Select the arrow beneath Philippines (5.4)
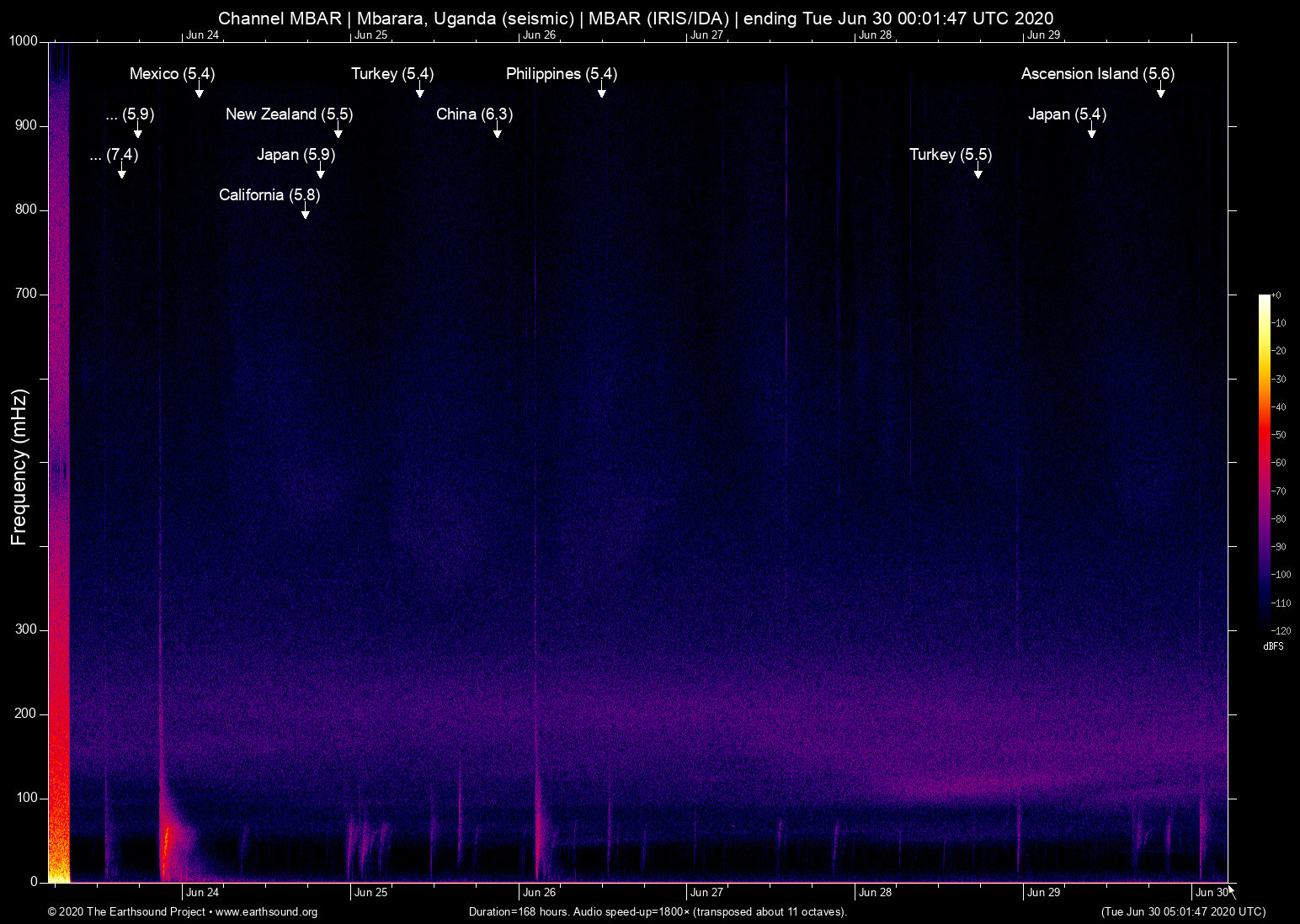Screen dimensions: 1300x924 tap(602, 91)
